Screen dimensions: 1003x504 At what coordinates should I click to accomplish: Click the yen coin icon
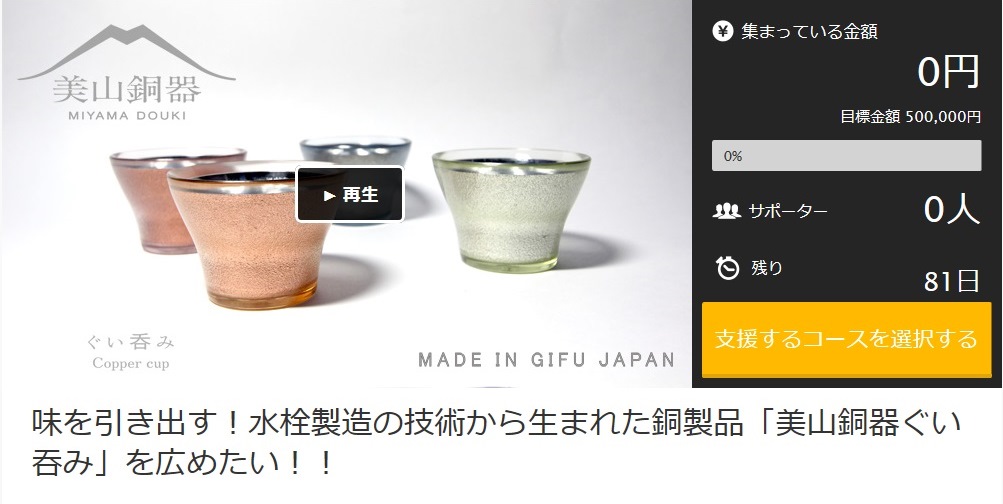(x=722, y=31)
